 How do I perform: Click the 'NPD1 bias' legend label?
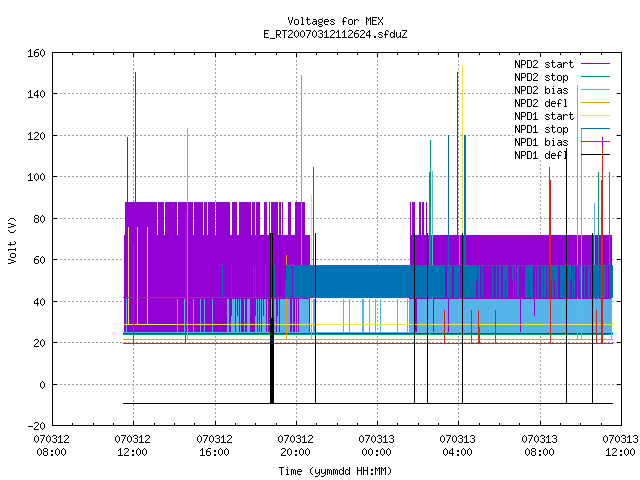(541, 142)
